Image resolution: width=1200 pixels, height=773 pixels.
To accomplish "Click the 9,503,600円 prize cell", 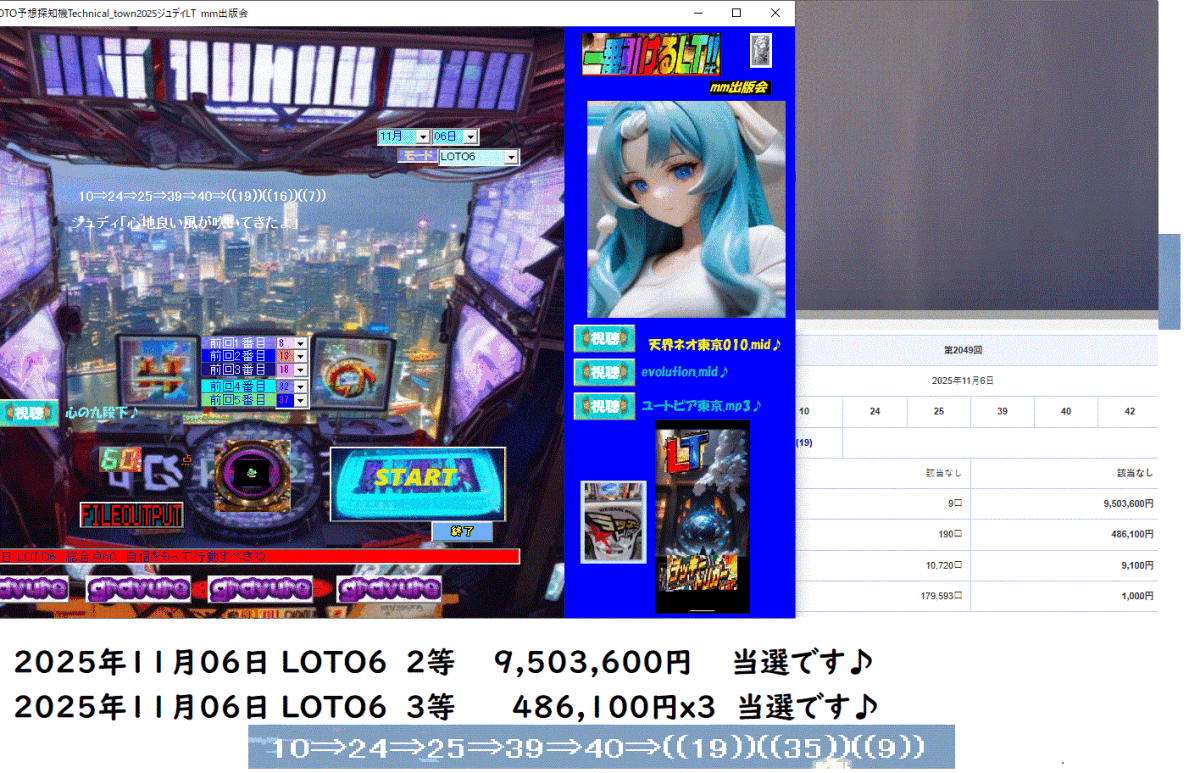I will (x=1064, y=504).
